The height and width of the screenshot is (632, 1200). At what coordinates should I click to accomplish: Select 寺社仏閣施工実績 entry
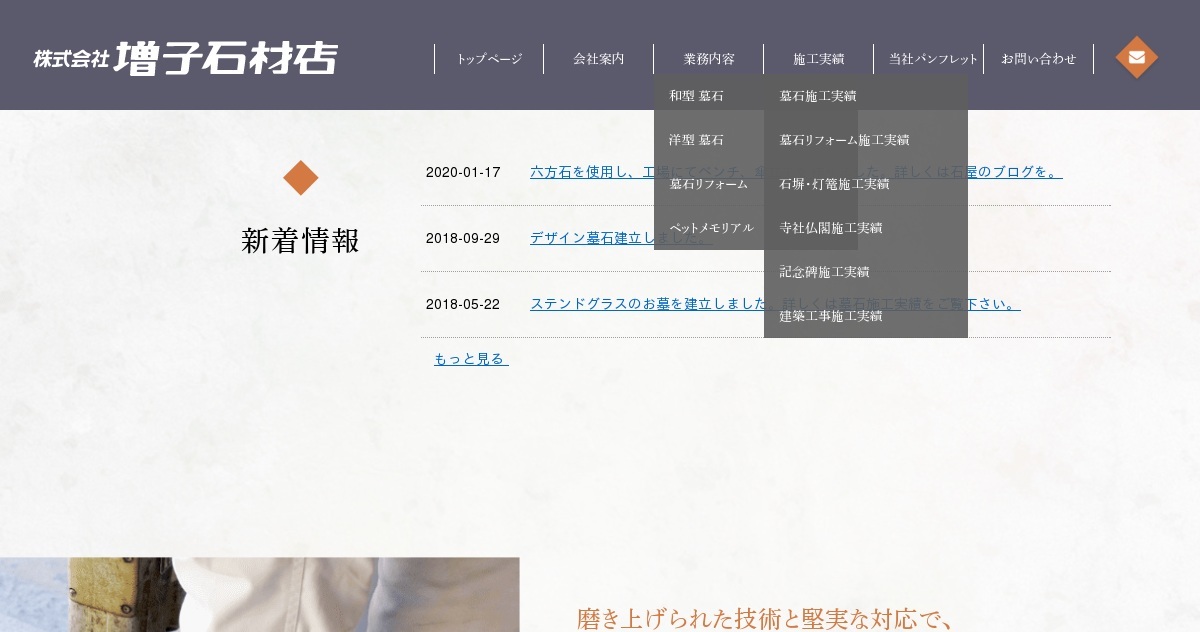866,228
